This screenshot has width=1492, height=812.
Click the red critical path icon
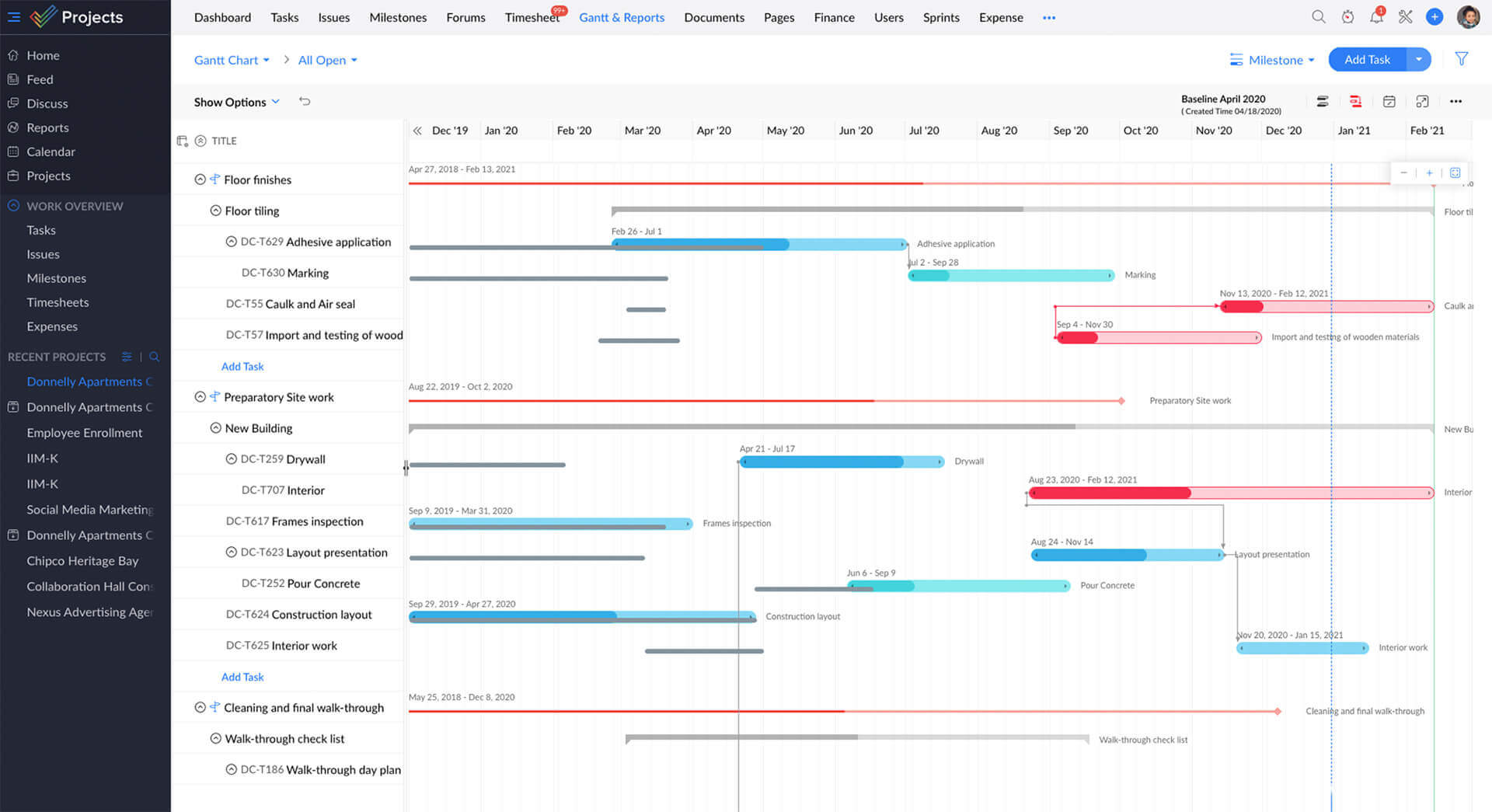point(1355,102)
